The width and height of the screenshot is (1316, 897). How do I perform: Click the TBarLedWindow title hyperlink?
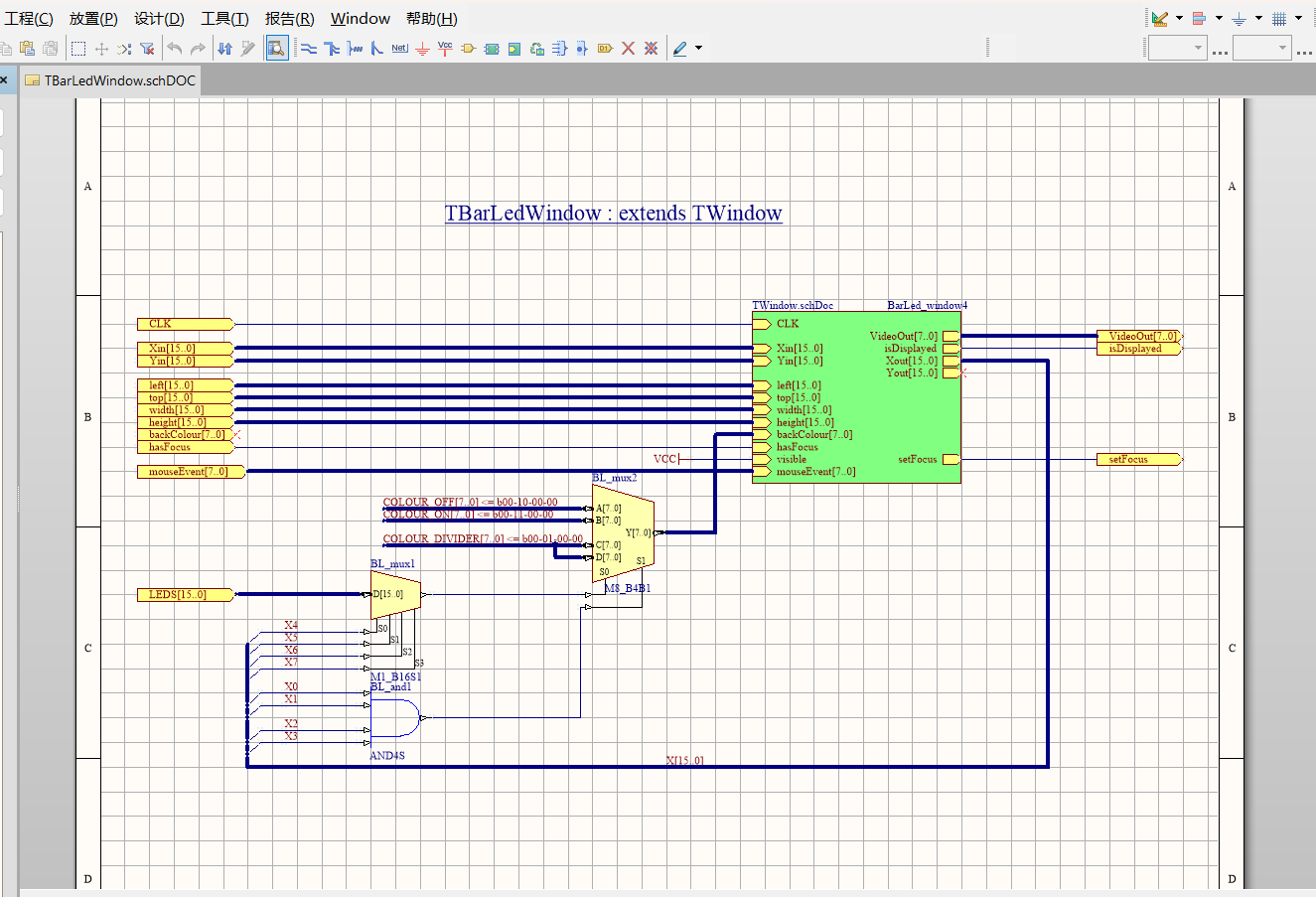613,213
